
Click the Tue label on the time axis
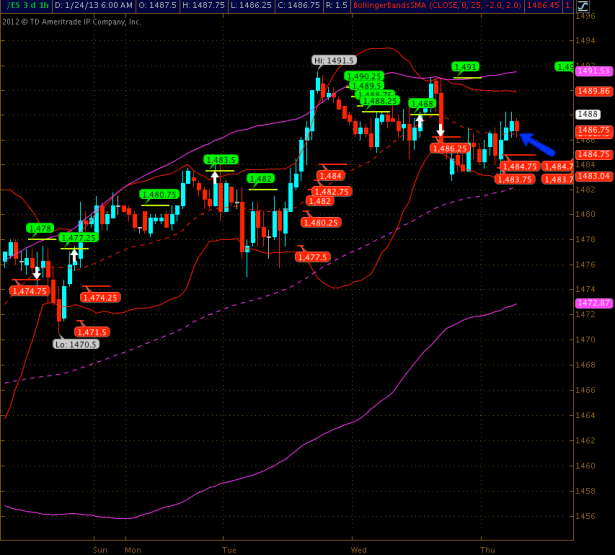tap(229, 549)
